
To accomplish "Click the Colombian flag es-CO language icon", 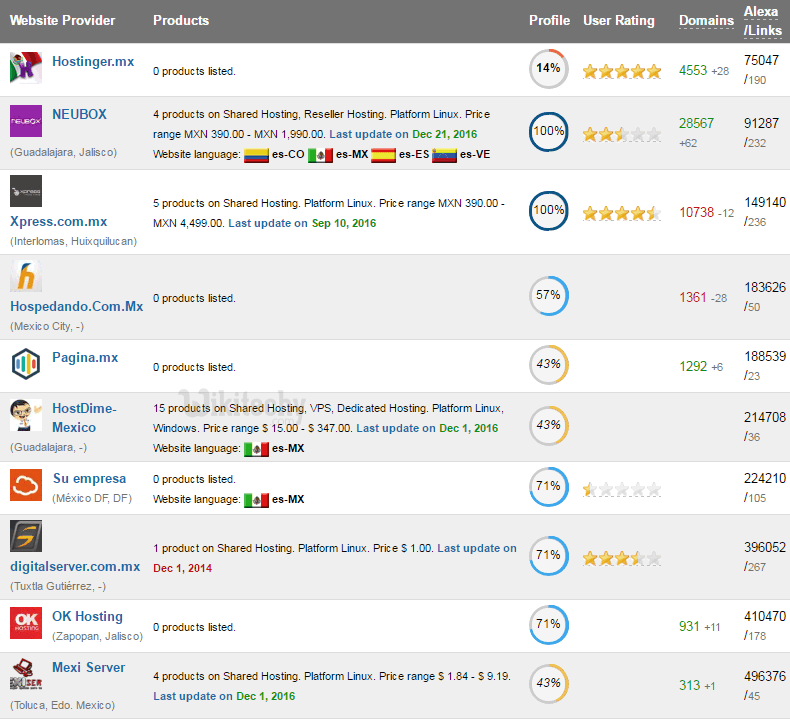I will click(x=257, y=155).
